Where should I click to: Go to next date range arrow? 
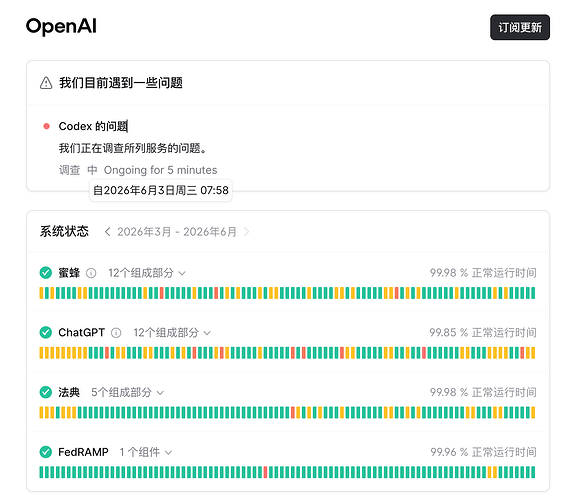tap(246, 232)
